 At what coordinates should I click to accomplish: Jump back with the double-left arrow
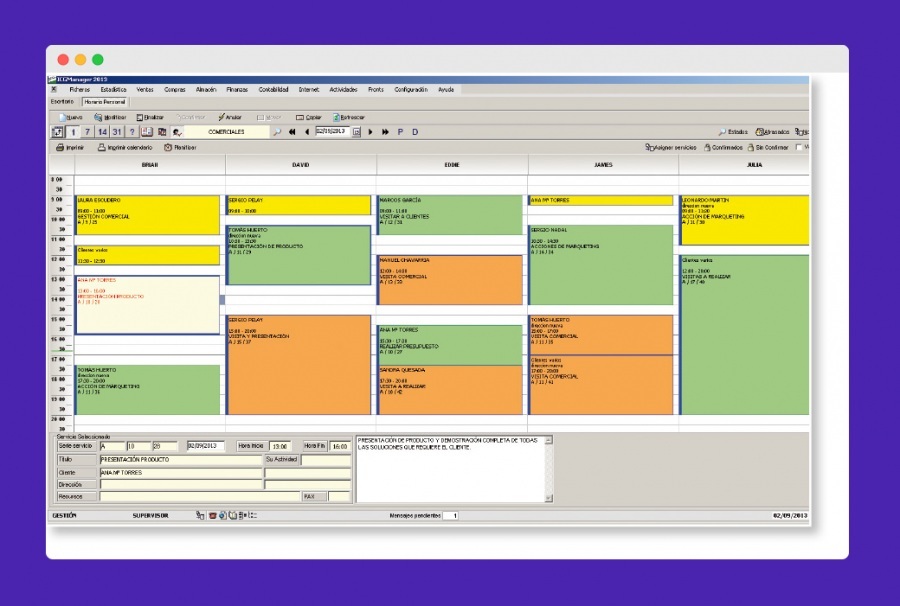pyautogui.click(x=292, y=132)
